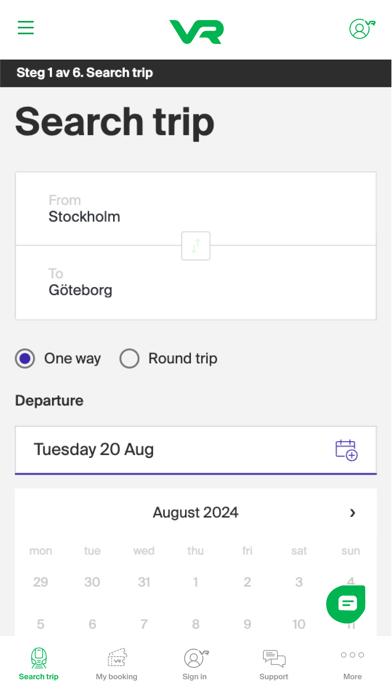392x696 pixels.
Task: Open the user profile icon in header
Action: tap(362, 29)
